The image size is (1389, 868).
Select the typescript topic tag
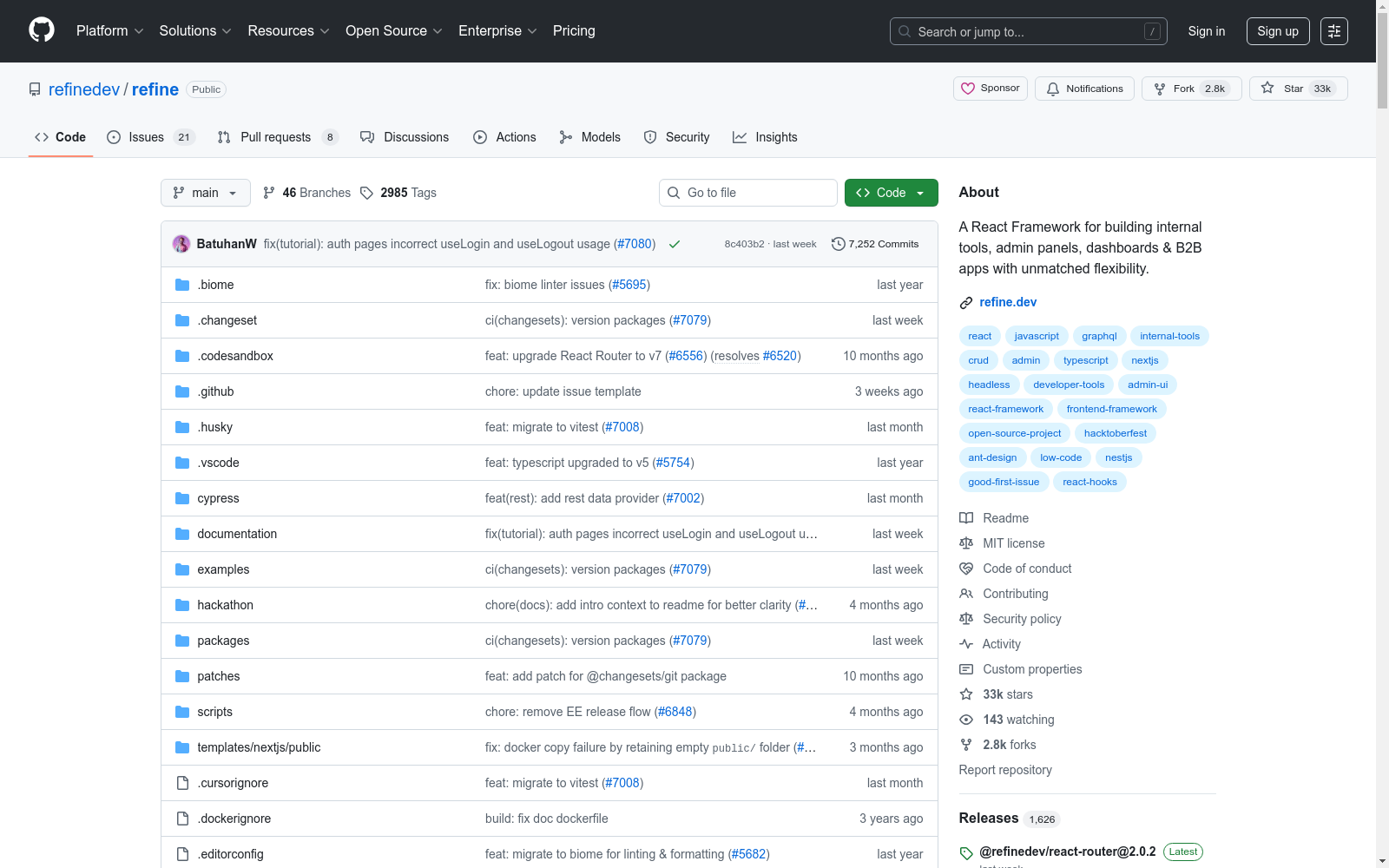pyautogui.click(x=1085, y=360)
